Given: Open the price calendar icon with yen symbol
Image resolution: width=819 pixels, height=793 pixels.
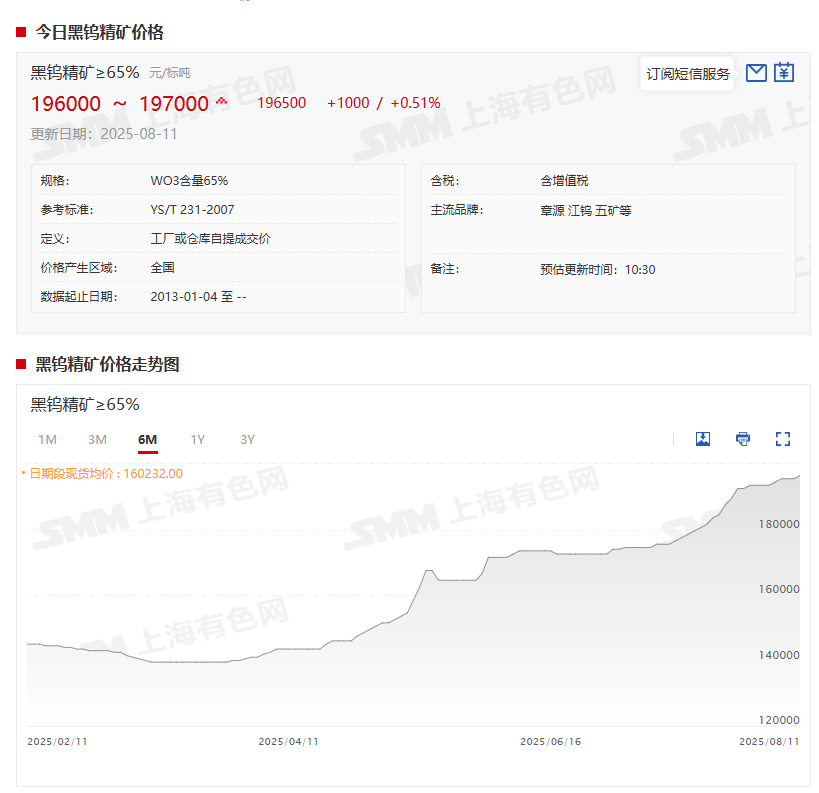Looking at the screenshot, I should 784,73.
